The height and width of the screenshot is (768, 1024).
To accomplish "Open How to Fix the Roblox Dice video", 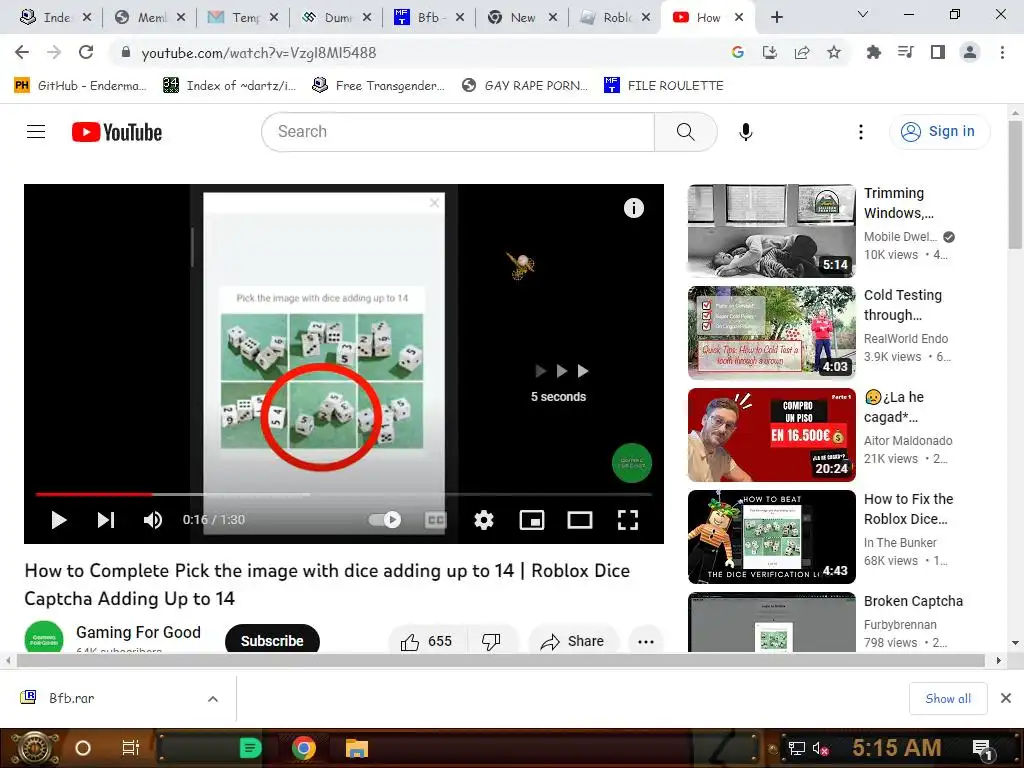I will pyautogui.click(x=771, y=536).
